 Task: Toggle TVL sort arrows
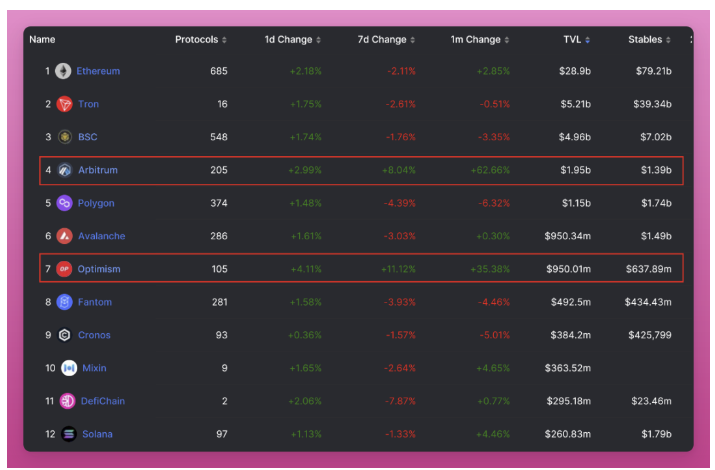587,40
